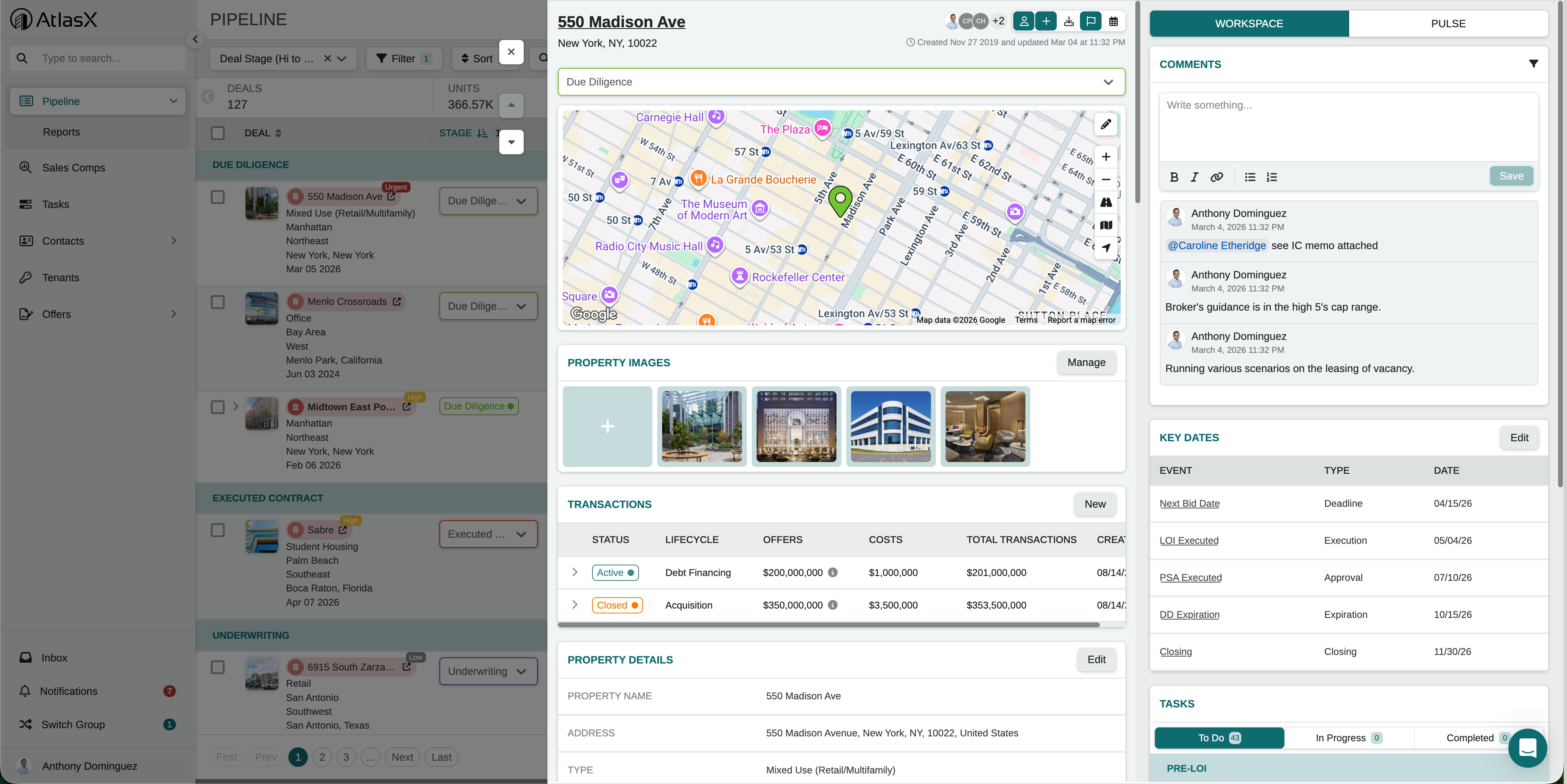This screenshot has height=784, width=1567.
Task: Click the plus icon in the deal header
Action: [x=1046, y=21]
